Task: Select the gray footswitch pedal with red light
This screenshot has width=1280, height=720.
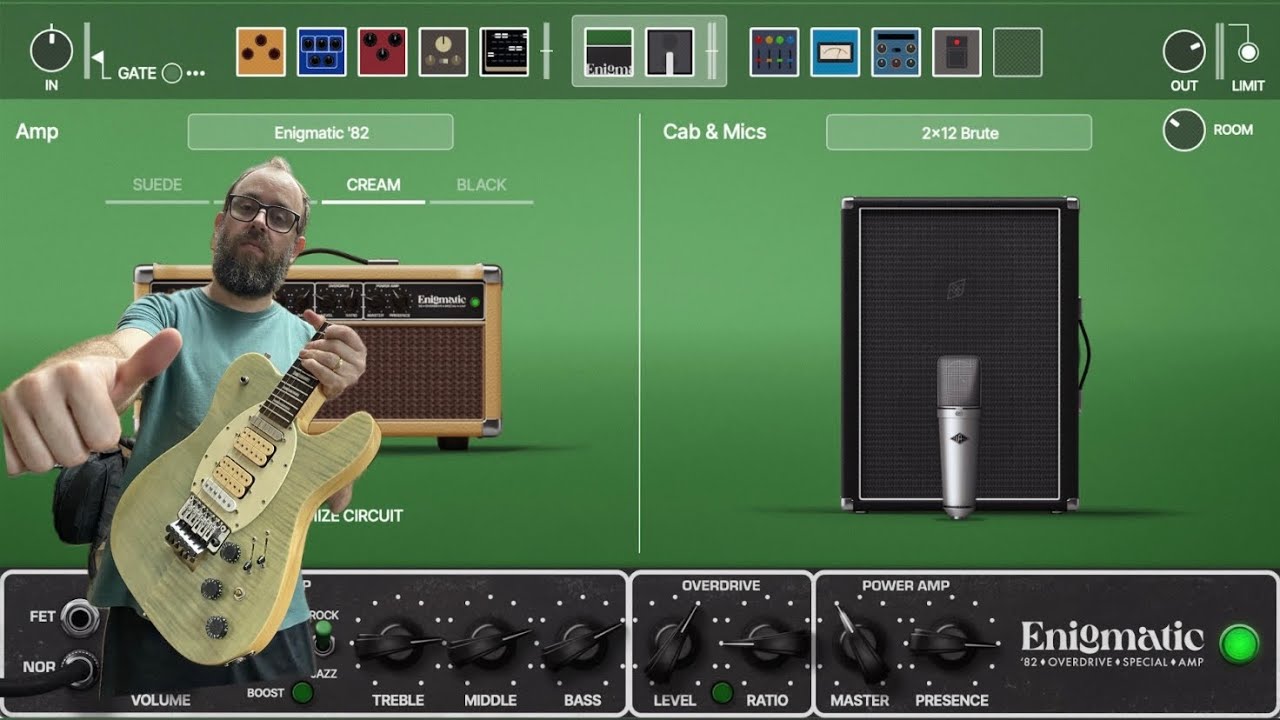Action: coord(957,52)
